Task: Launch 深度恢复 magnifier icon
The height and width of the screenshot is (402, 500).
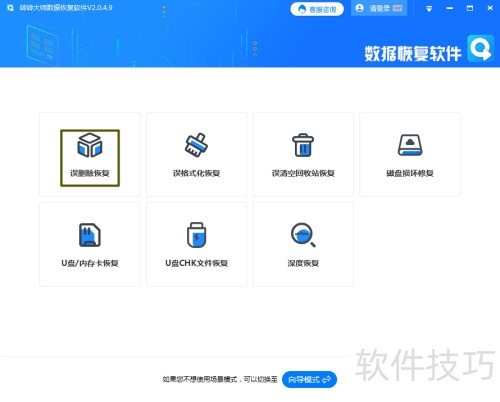Action: [x=303, y=235]
